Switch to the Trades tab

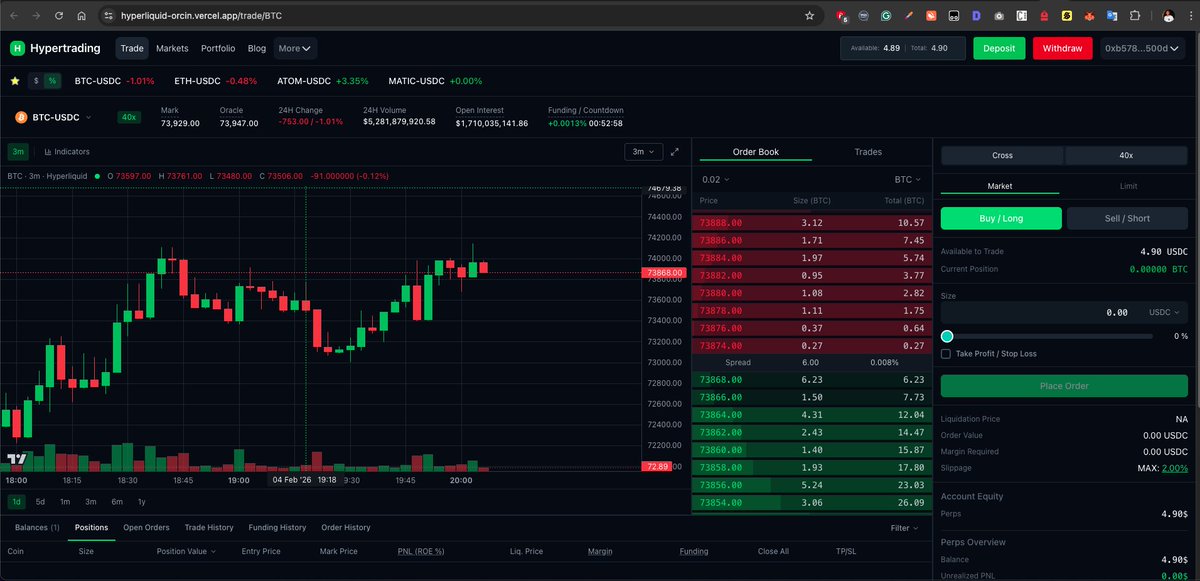pyautogui.click(x=868, y=152)
